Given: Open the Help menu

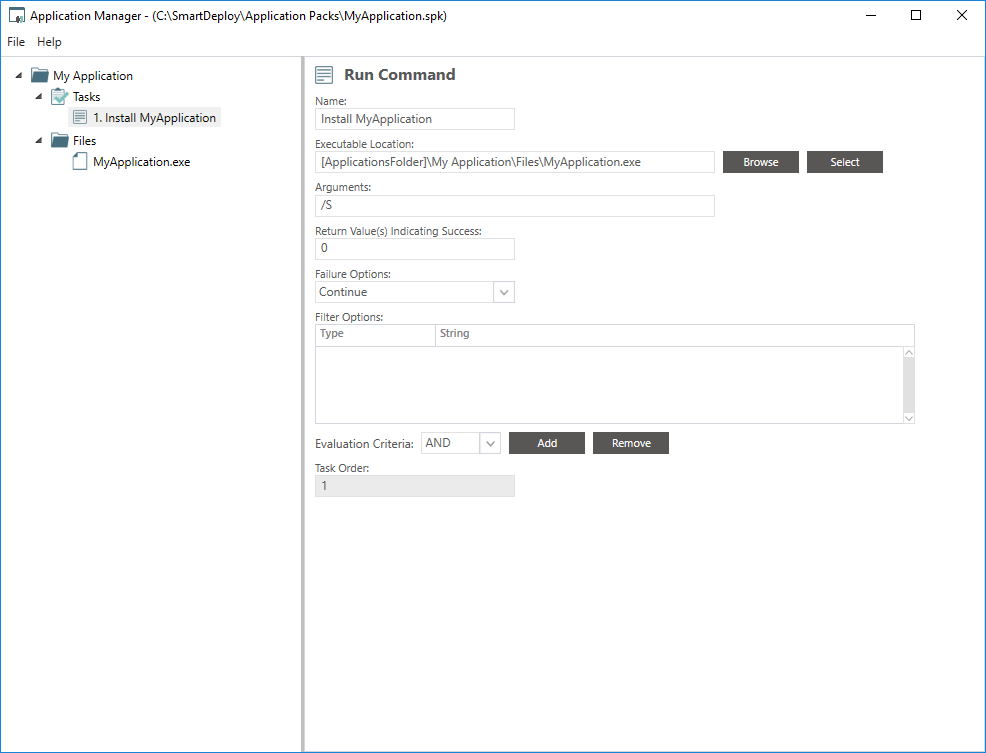Looking at the screenshot, I should 49,42.
